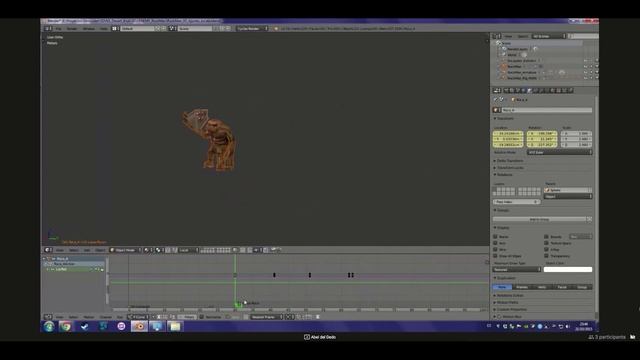Select Faces duplication option
Image resolution: width=640 pixels, height=360 pixels.
[562, 287]
